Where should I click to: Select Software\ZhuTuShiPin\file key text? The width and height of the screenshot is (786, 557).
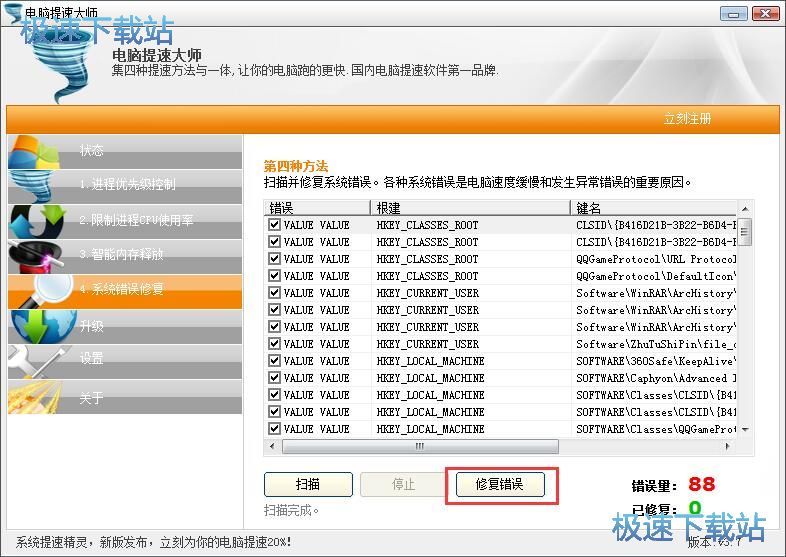click(x=656, y=344)
